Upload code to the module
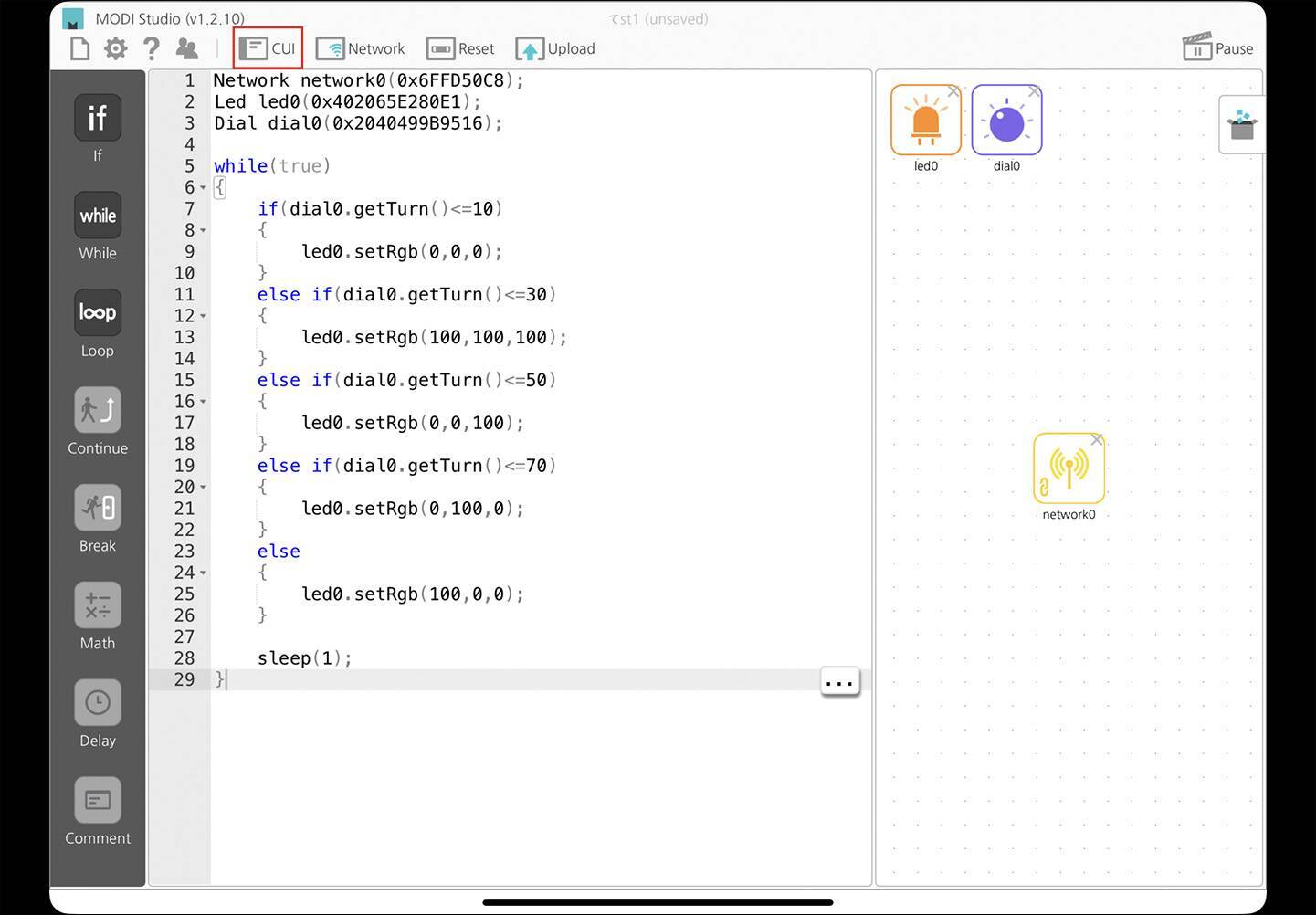1316x915 pixels. pos(555,48)
